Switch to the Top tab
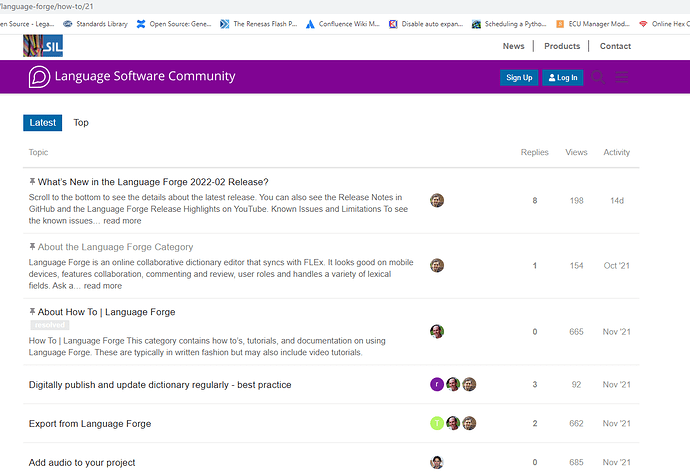The image size is (690, 473). pyautogui.click(x=81, y=123)
